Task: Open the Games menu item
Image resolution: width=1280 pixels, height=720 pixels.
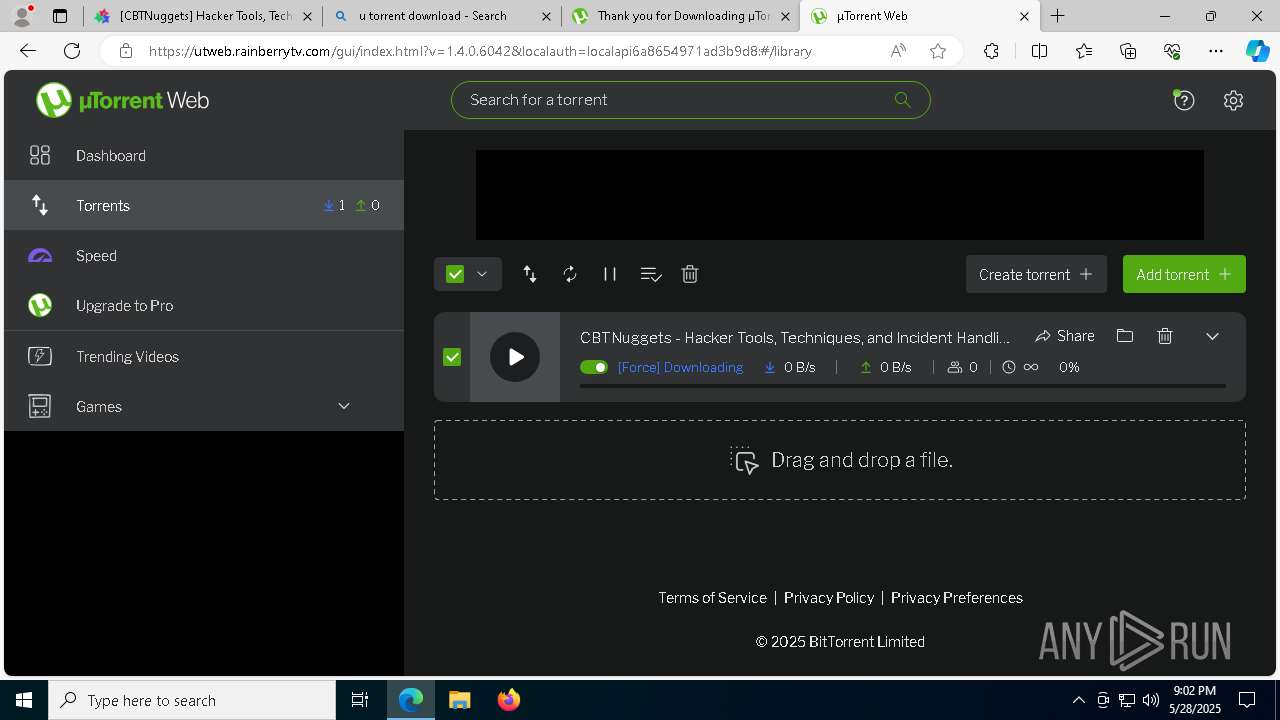Action: (x=204, y=406)
